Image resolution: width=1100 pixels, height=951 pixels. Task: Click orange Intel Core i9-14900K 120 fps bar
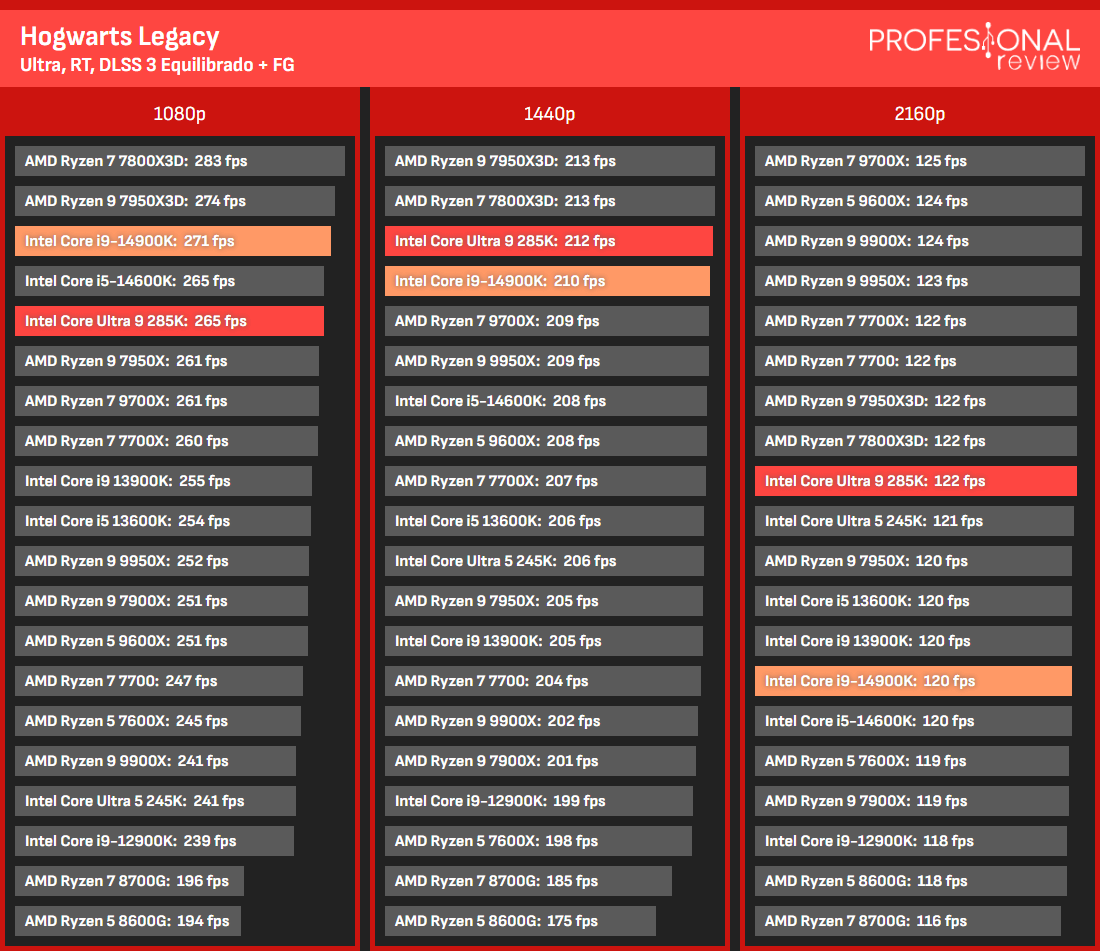coord(913,680)
